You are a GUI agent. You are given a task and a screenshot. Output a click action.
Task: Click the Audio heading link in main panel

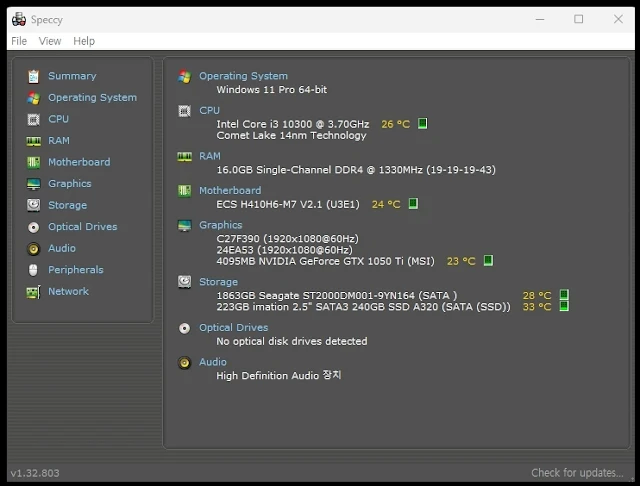213,362
